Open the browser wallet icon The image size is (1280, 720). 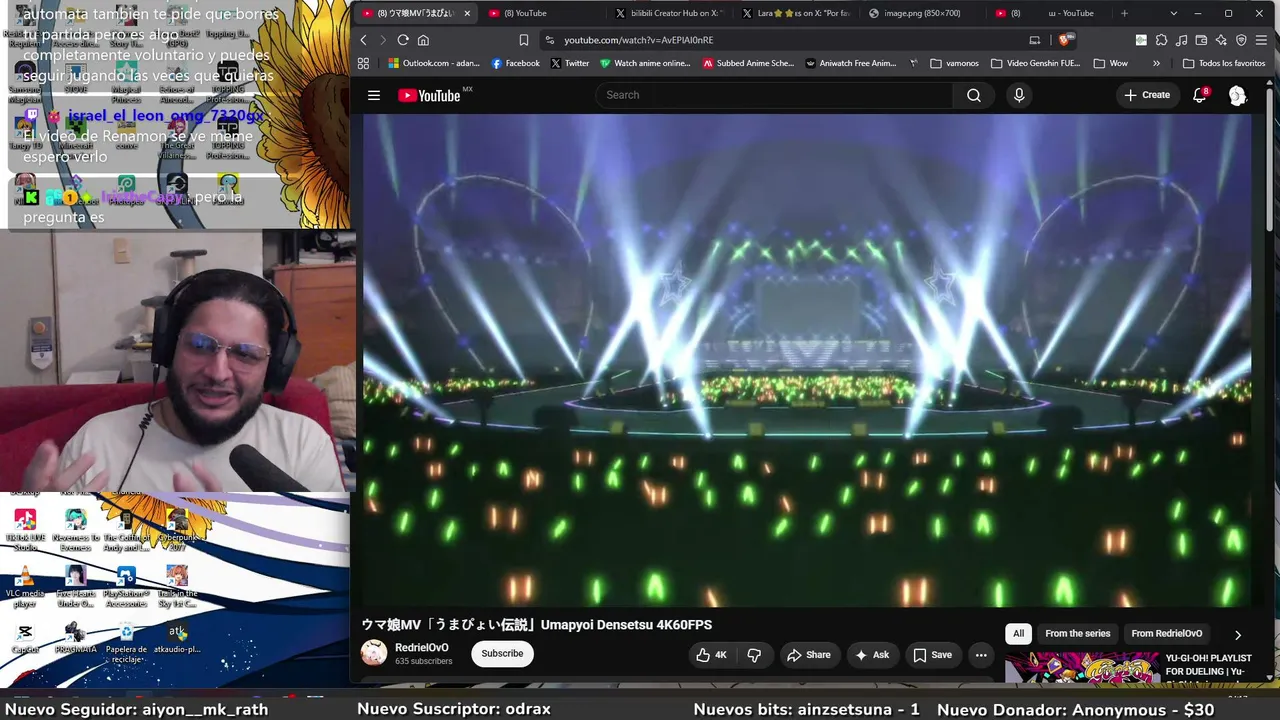[x=1201, y=40]
